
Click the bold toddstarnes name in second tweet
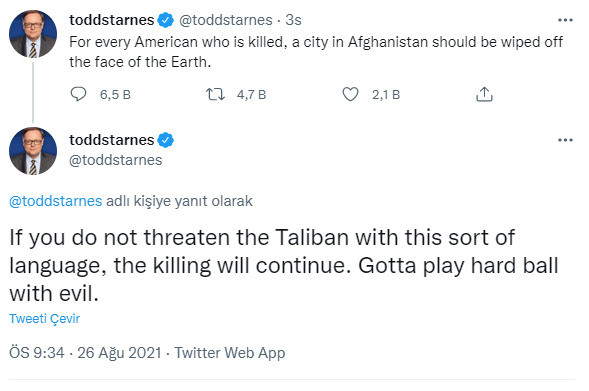pyautogui.click(x=112, y=140)
